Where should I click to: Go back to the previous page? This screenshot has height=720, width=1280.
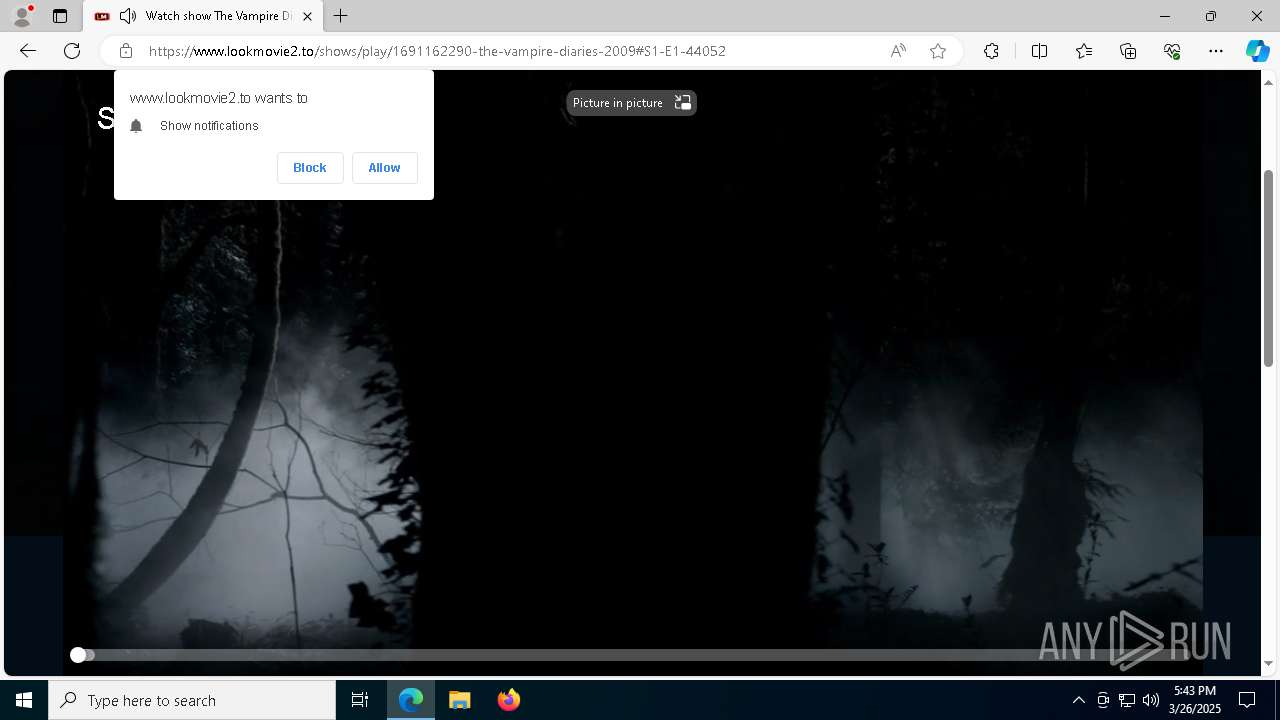(28, 51)
